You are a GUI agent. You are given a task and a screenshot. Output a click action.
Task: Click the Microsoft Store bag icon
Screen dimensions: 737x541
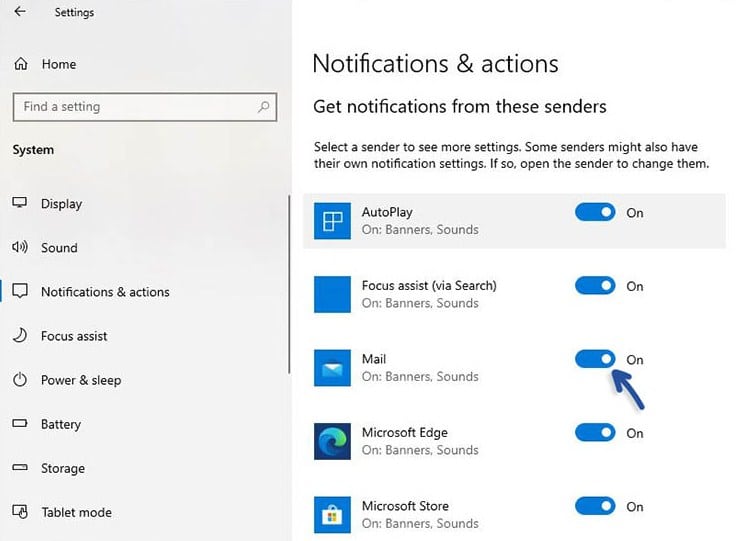point(332,515)
